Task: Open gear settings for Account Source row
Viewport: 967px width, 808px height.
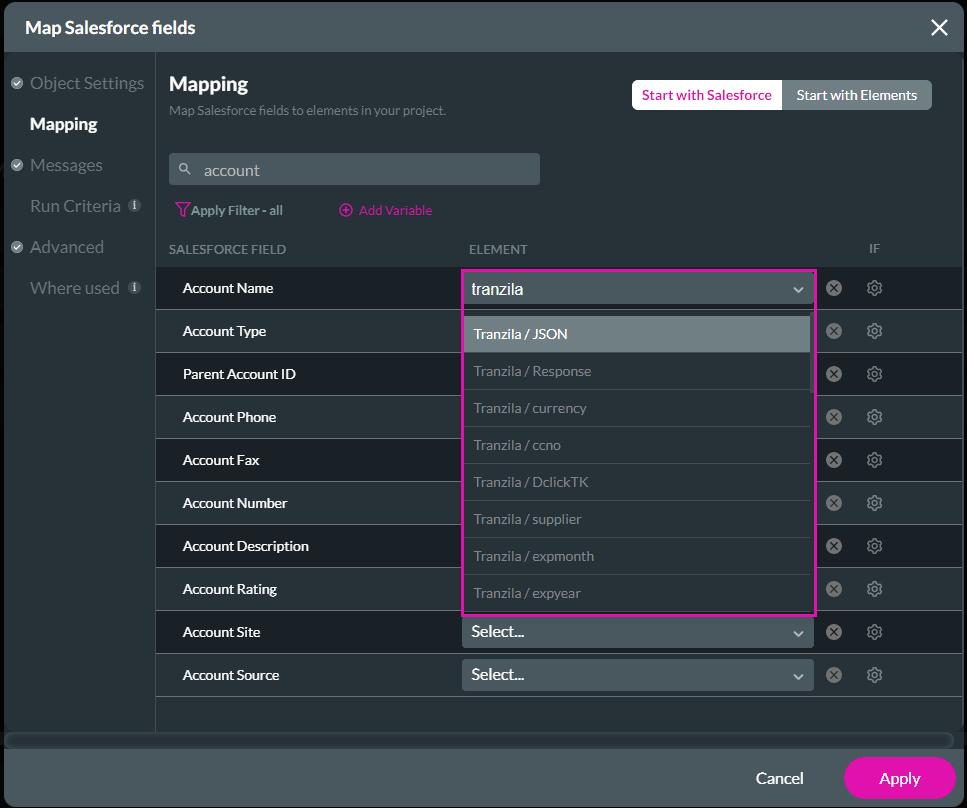Action: click(874, 675)
